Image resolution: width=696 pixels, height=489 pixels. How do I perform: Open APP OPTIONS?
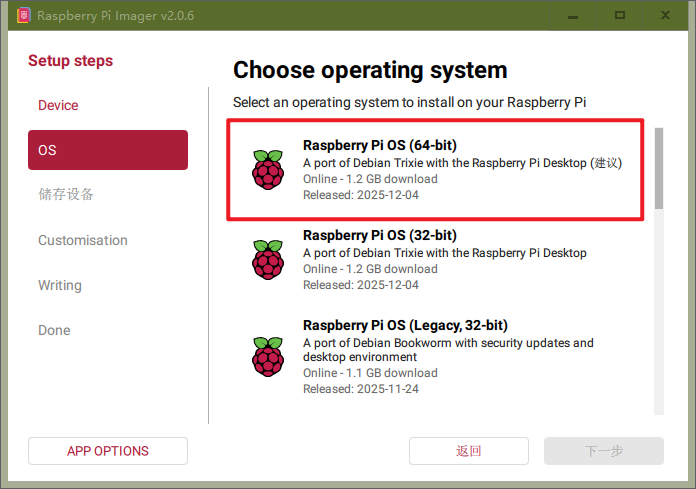pyautogui.click(x=107, y=451)
